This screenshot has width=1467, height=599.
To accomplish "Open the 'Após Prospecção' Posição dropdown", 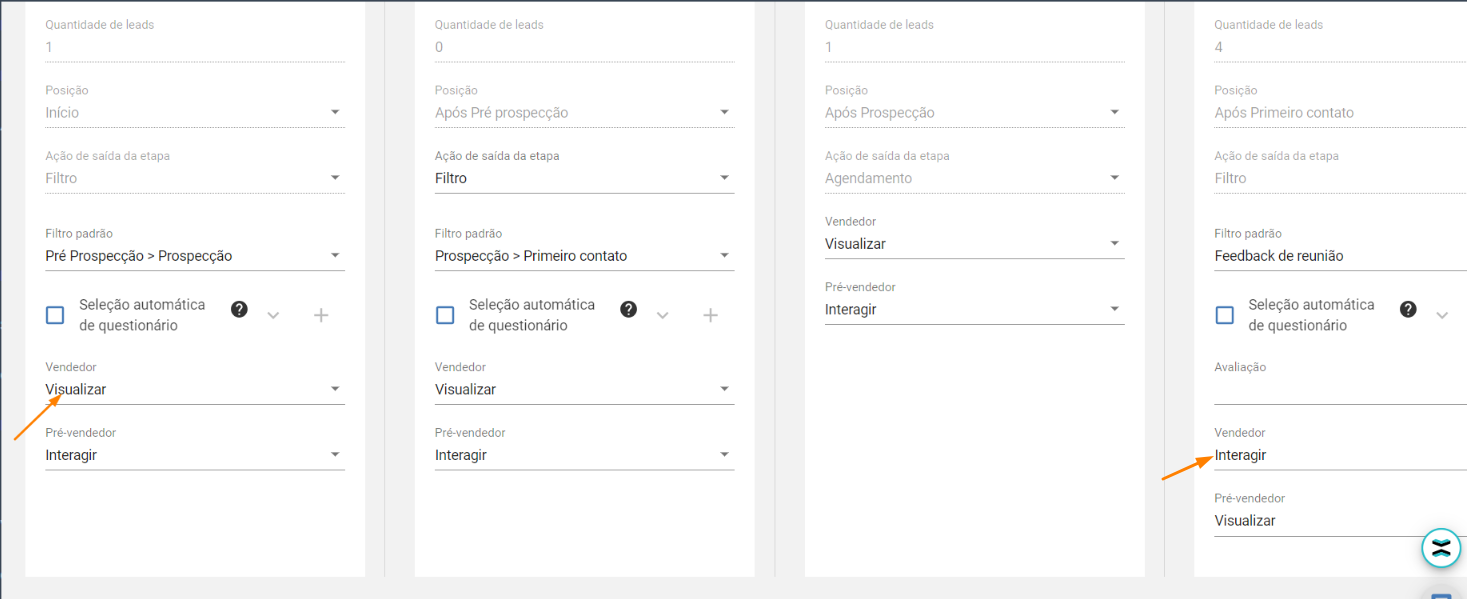I will tap(973, 113).
